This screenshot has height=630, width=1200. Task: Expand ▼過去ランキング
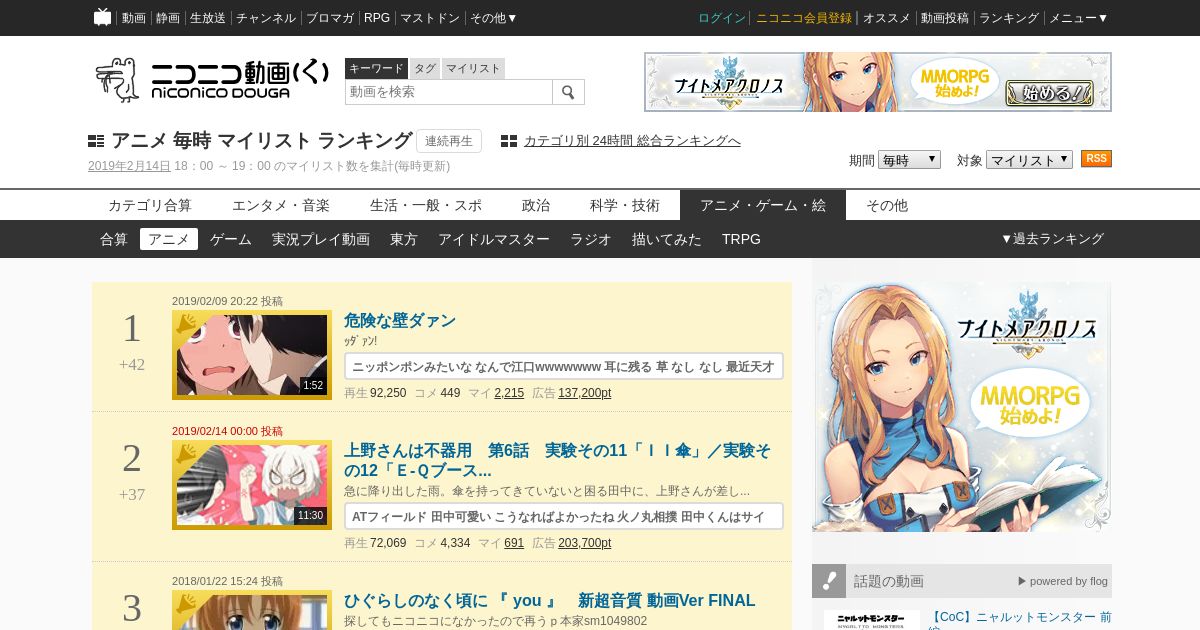pyautogui.click(x=1052, y=239)
